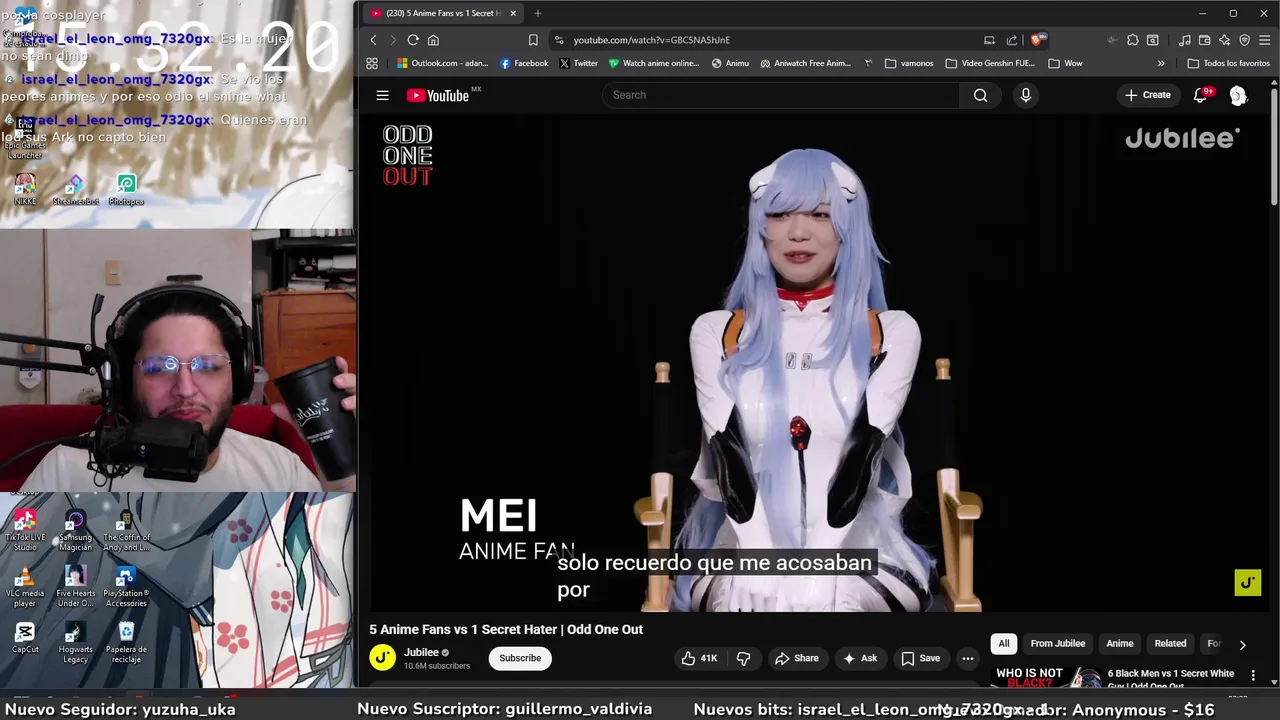1280x720 pixels.
Task: Open a new browser tab
Action: (x=537, y=13)
